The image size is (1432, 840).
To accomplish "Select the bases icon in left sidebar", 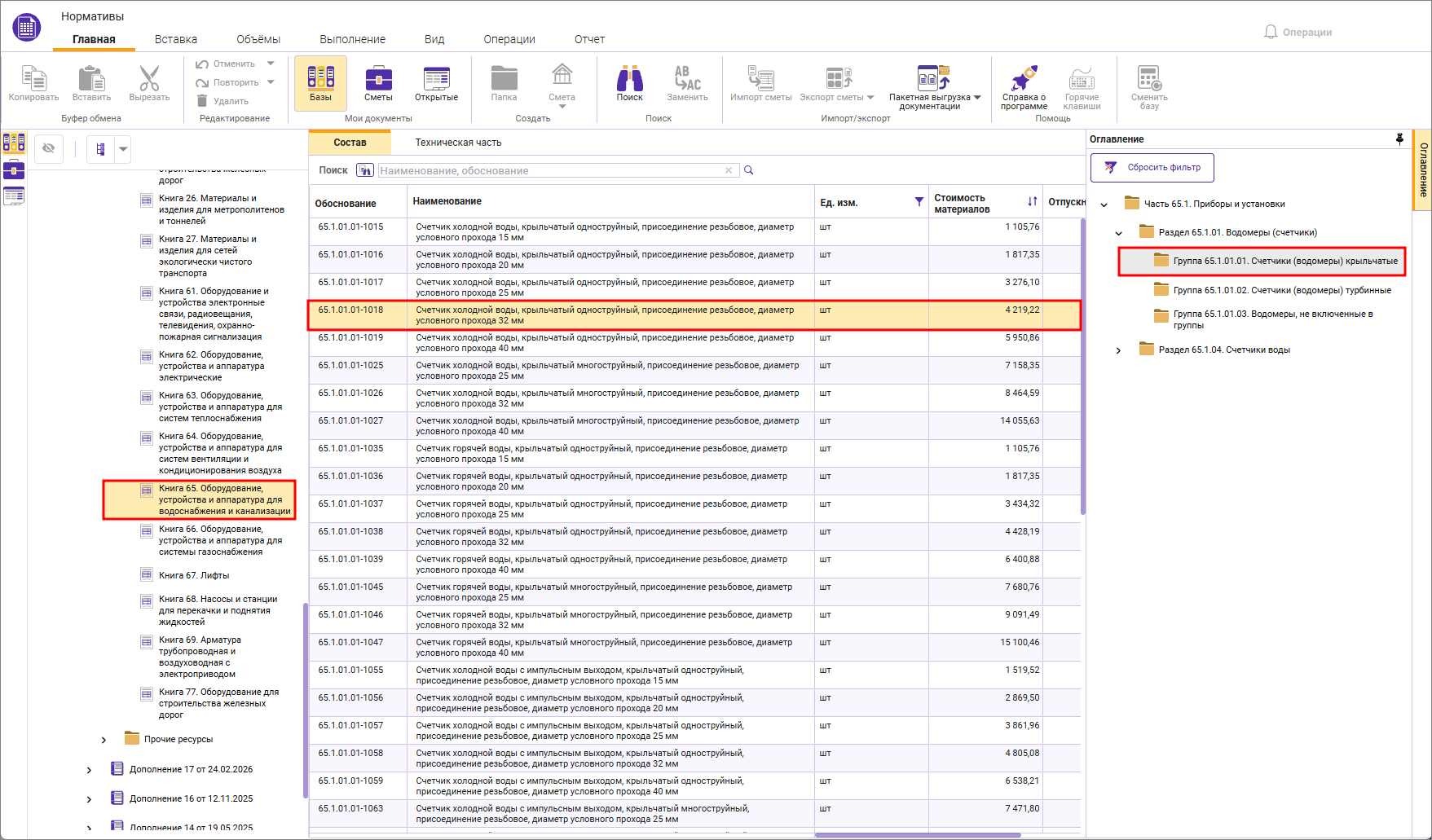I will [14, 143].
